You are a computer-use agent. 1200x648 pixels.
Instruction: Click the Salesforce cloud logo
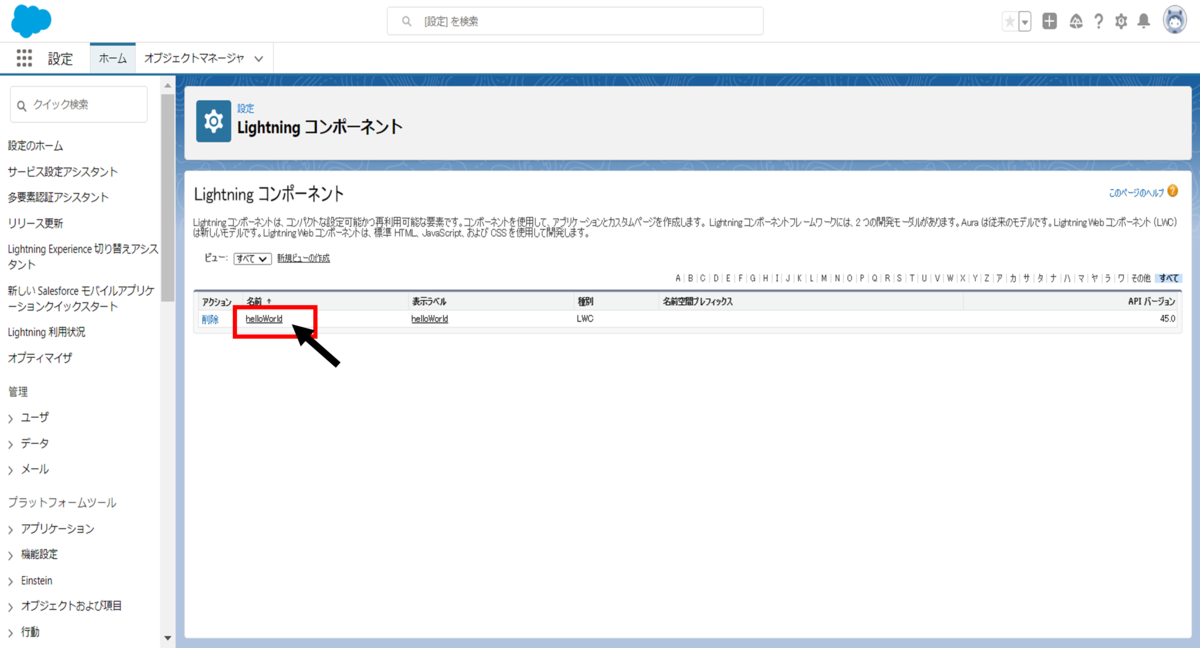32,21
